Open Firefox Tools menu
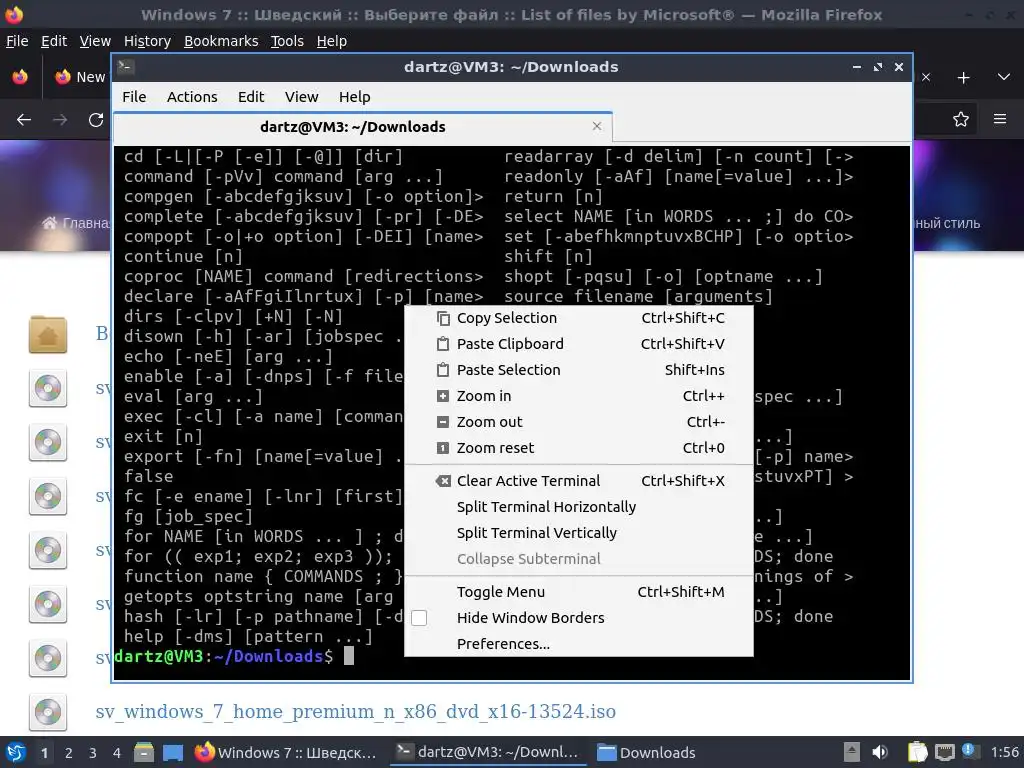Viewport: 1024px width, 768px height. point(287,41)
